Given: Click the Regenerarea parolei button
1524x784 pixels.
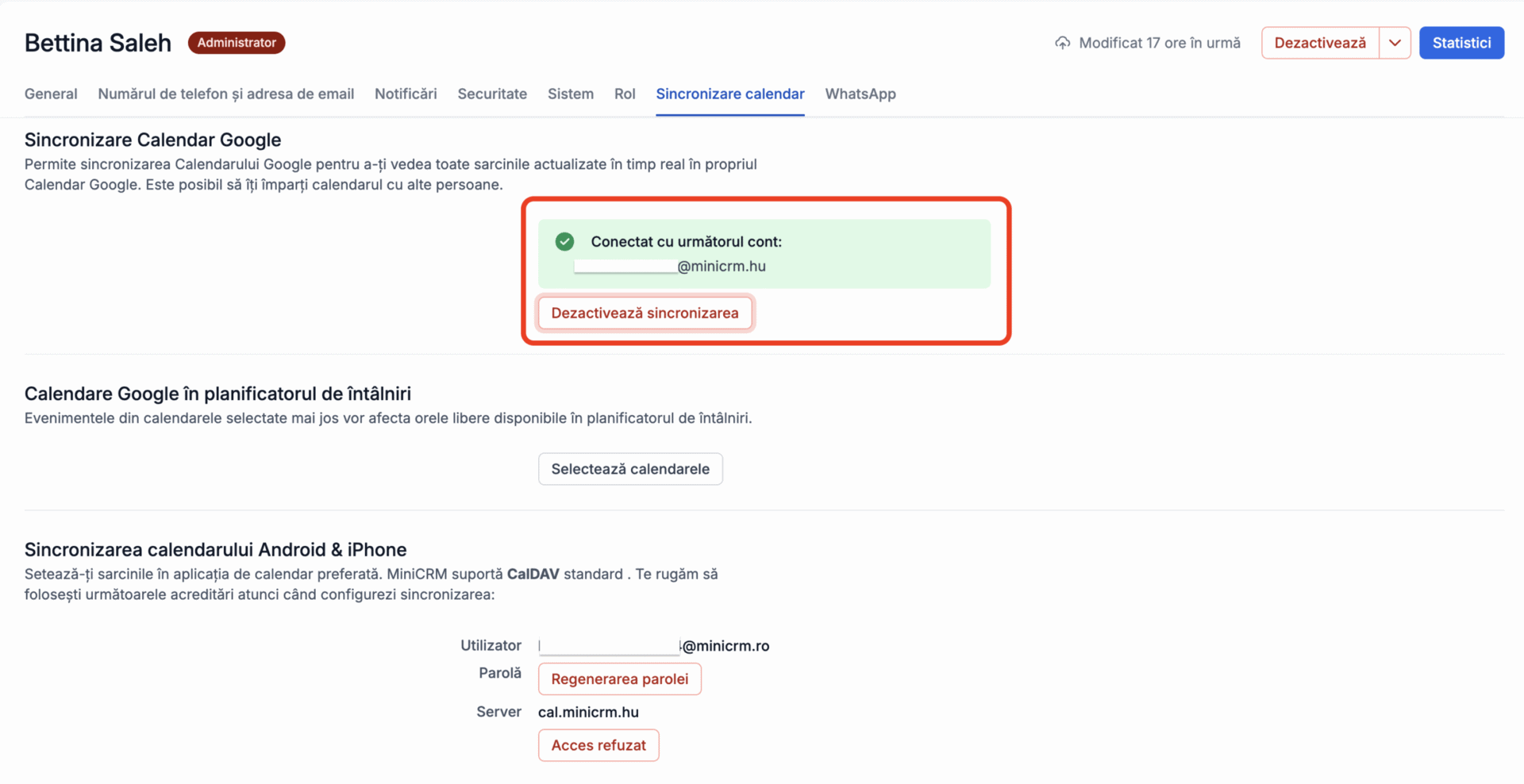Looking at the screenshot, I should (x=620, y=679).
